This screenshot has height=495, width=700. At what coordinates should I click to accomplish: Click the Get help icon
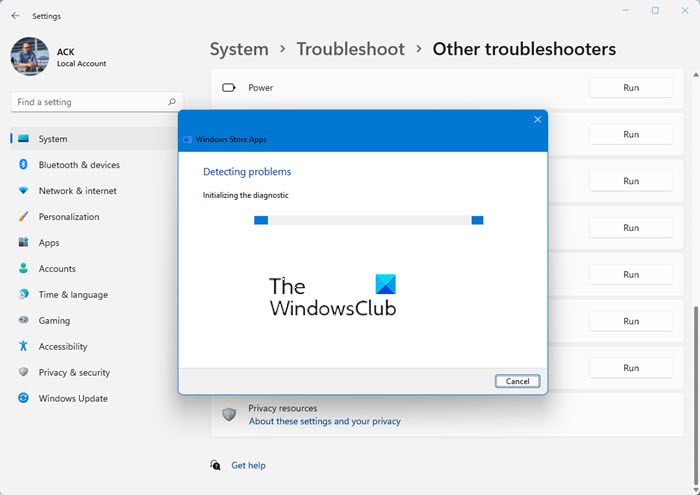pos(215,465)
